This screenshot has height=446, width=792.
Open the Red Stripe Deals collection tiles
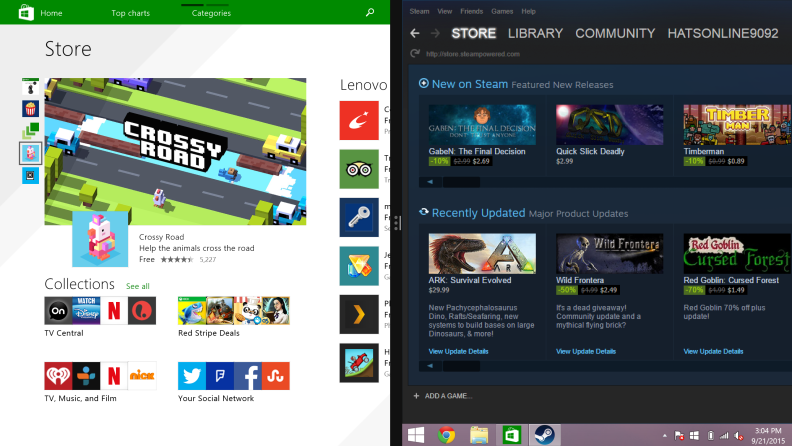click(234, 311)
